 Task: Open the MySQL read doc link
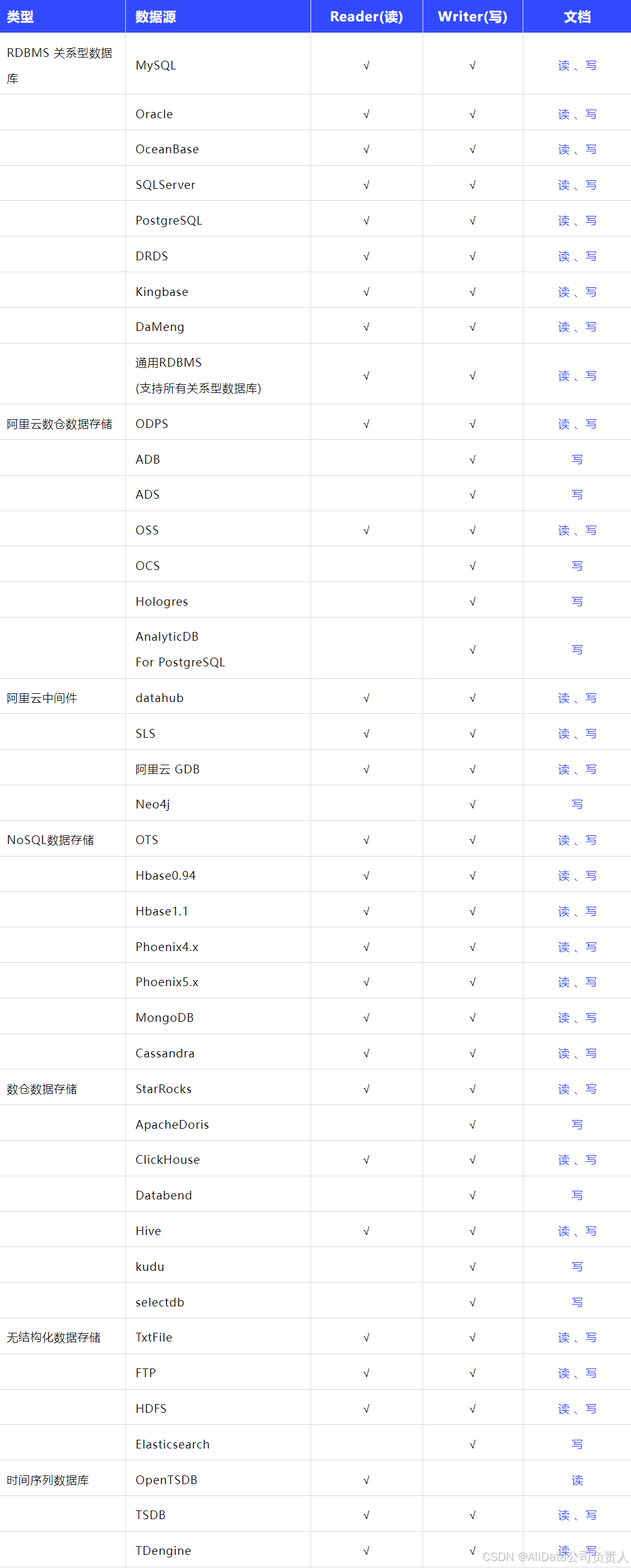pos(564,66)
